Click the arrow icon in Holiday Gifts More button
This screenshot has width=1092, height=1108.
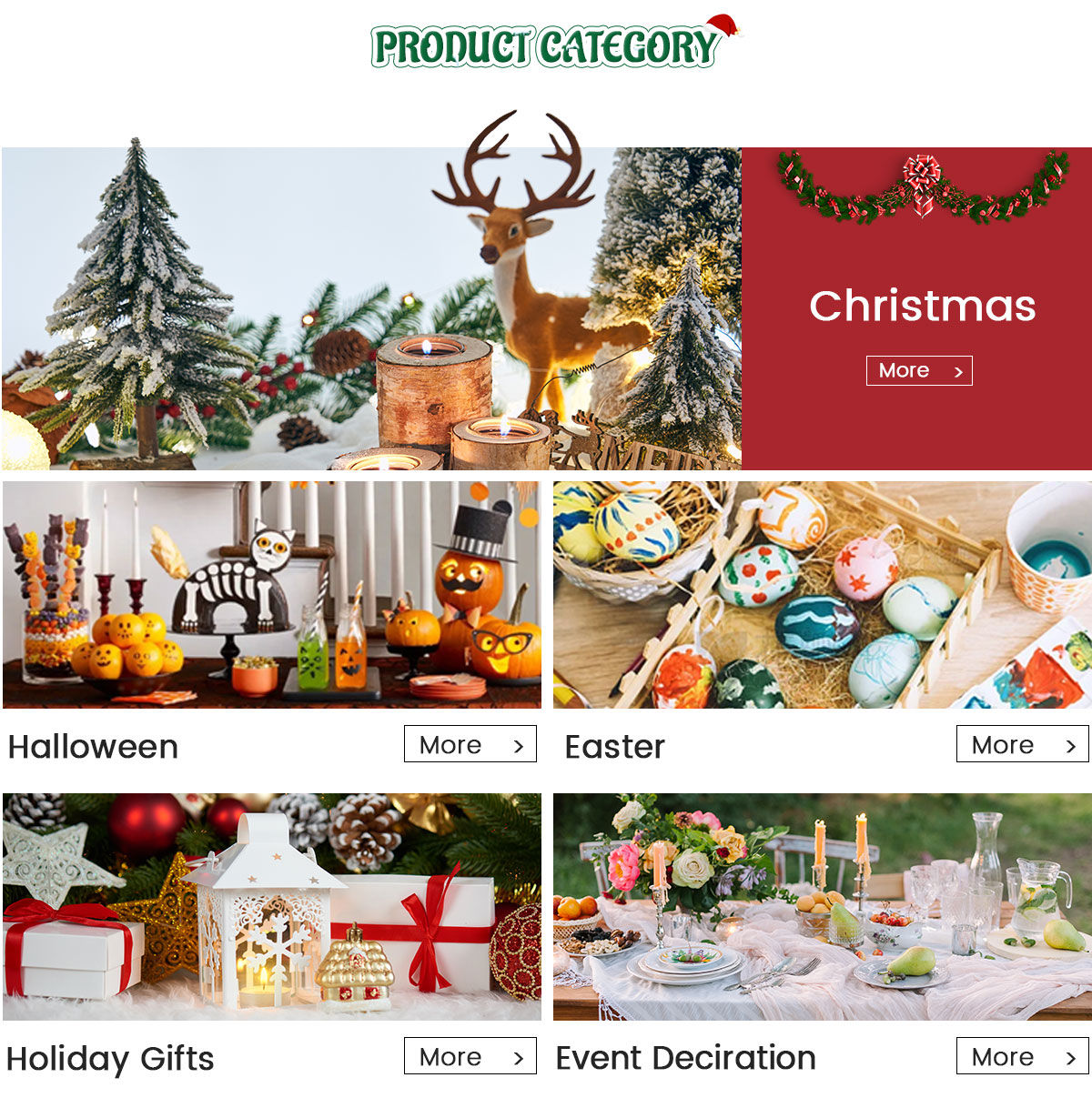[519, 1058]
